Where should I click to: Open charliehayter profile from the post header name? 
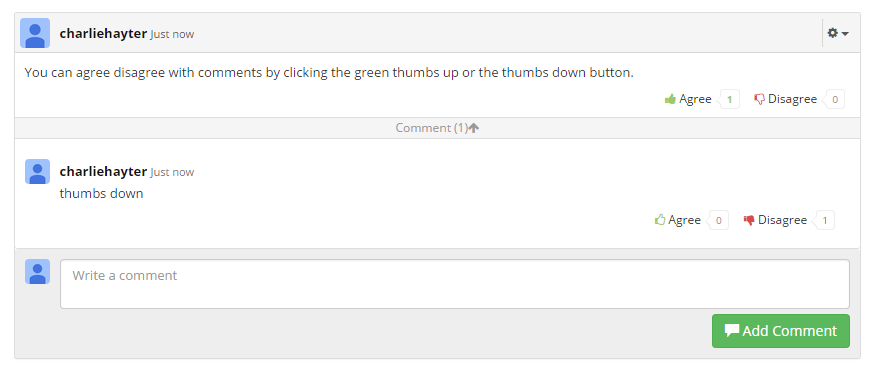pos(103,33)
